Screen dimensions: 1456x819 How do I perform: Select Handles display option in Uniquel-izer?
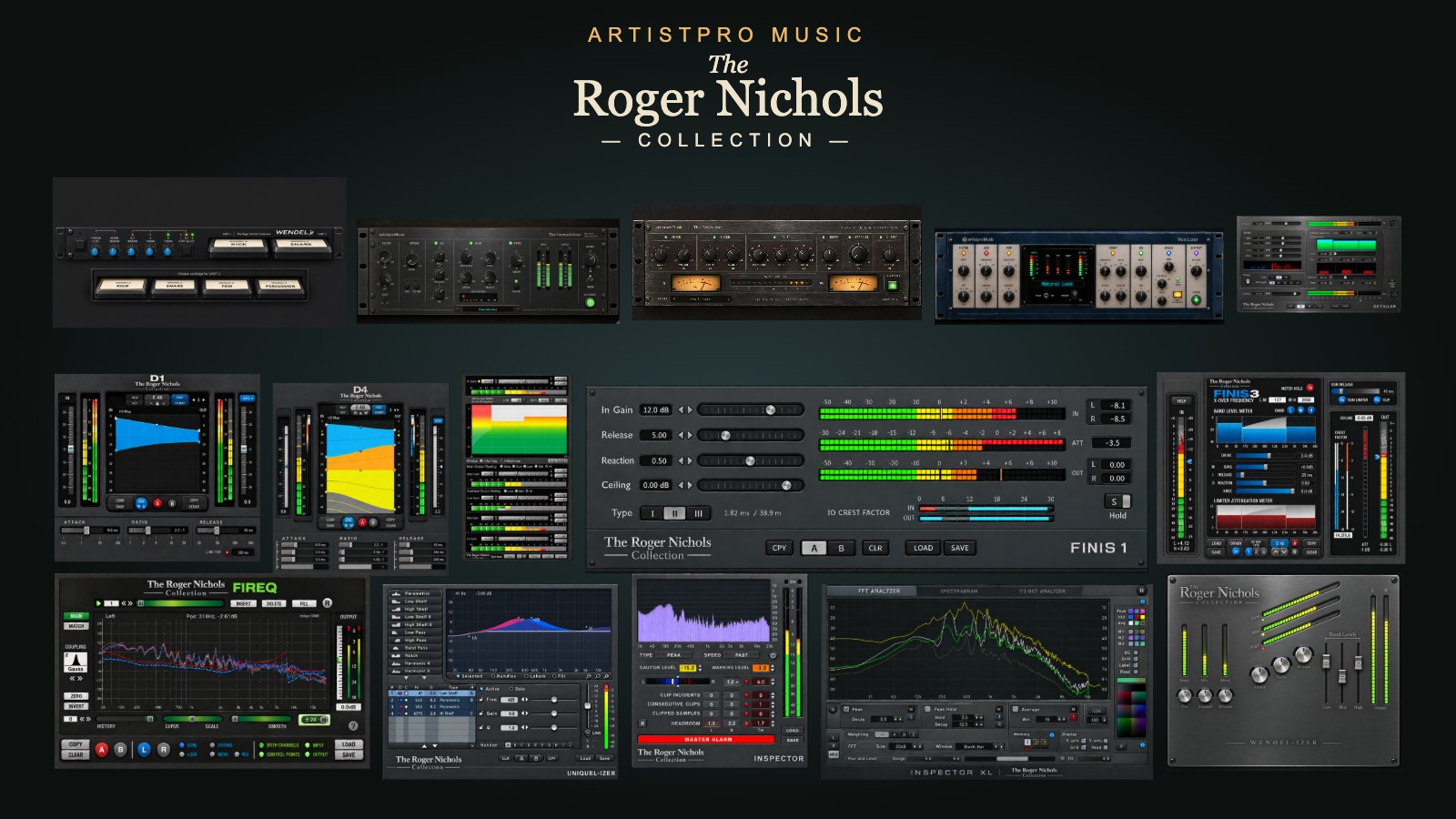(x=492, y=676)
